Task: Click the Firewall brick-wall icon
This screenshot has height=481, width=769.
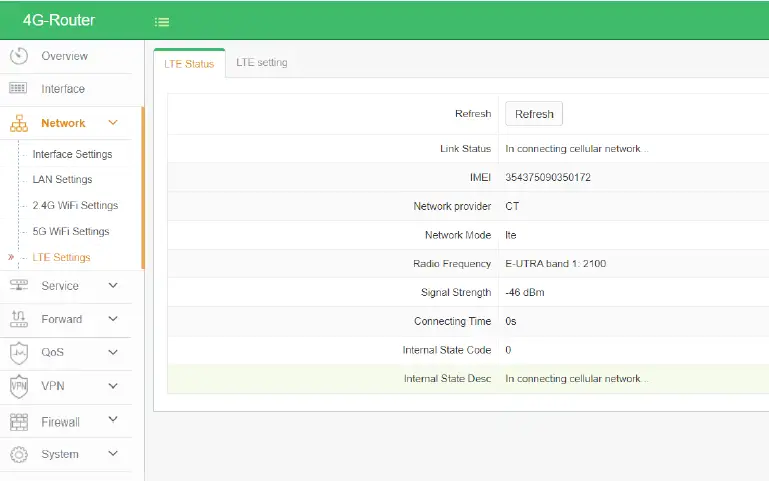Action: click(x=19, y=422)
